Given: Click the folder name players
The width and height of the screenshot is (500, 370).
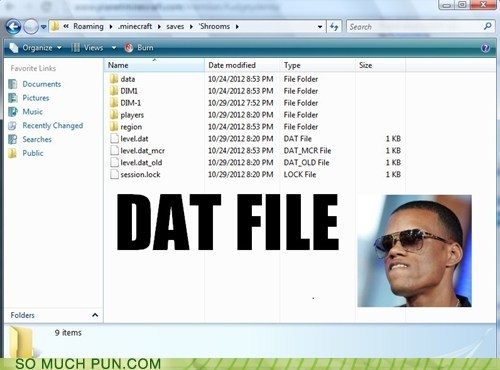Looking at the screenshot, I should [132, 115].
